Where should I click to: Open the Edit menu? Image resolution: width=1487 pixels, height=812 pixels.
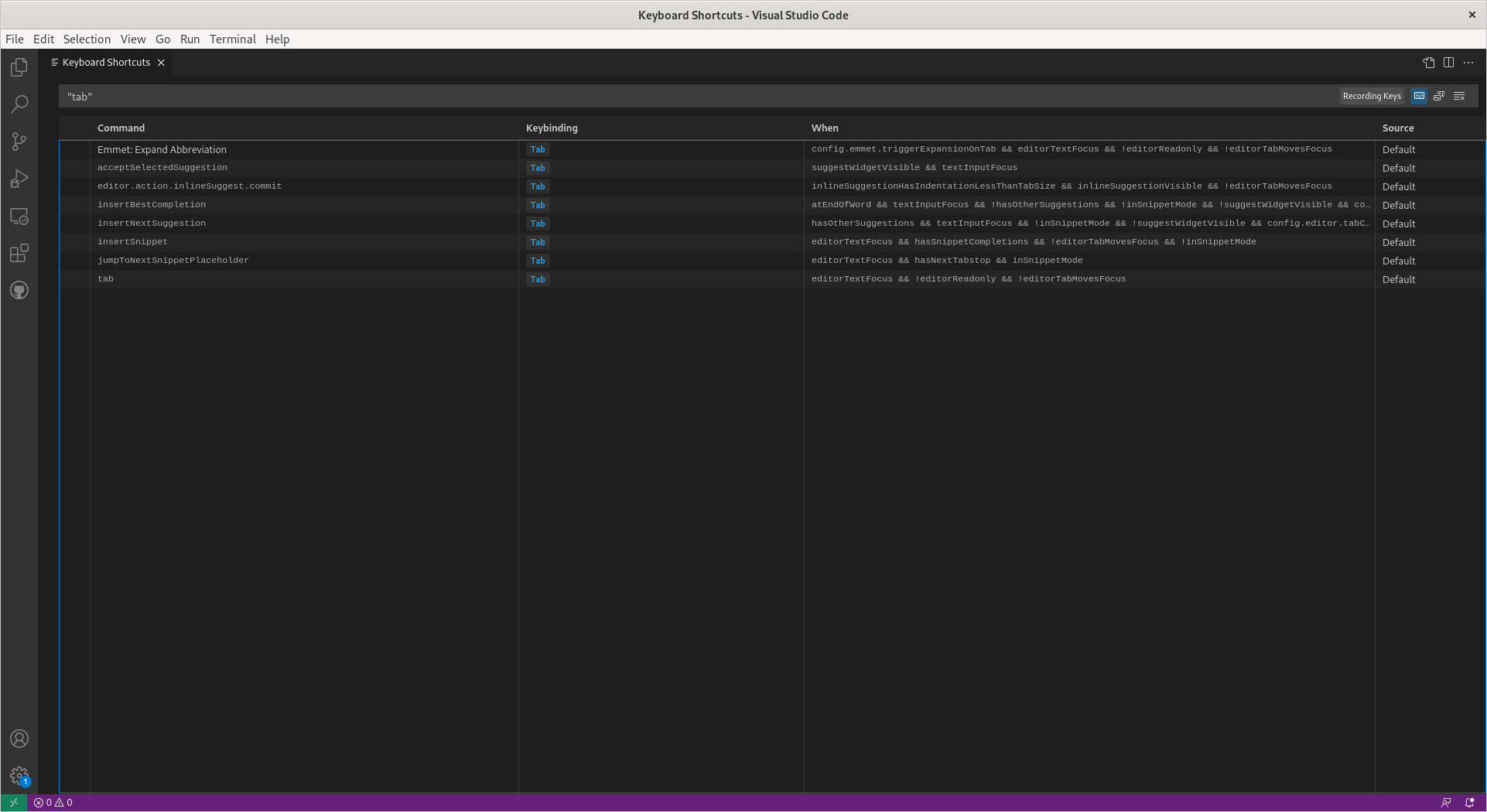(43, 39)
